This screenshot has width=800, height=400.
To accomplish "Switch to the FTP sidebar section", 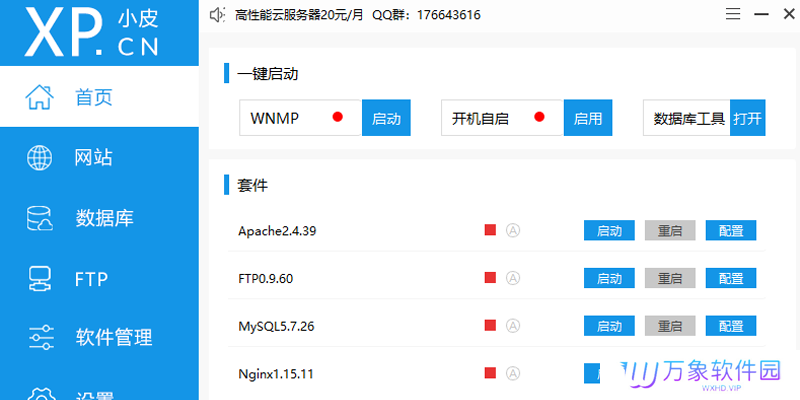I will click(x=99, y=279).
